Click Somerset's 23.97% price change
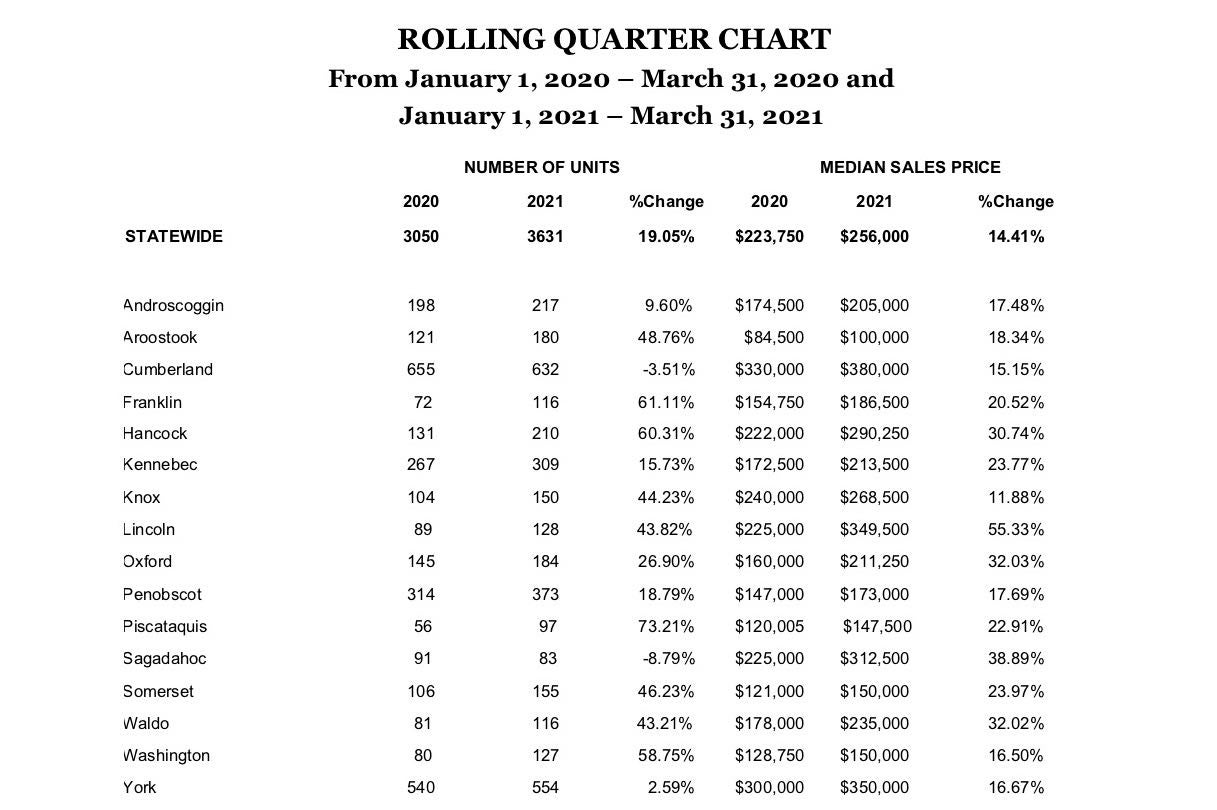 [1016, 692]
